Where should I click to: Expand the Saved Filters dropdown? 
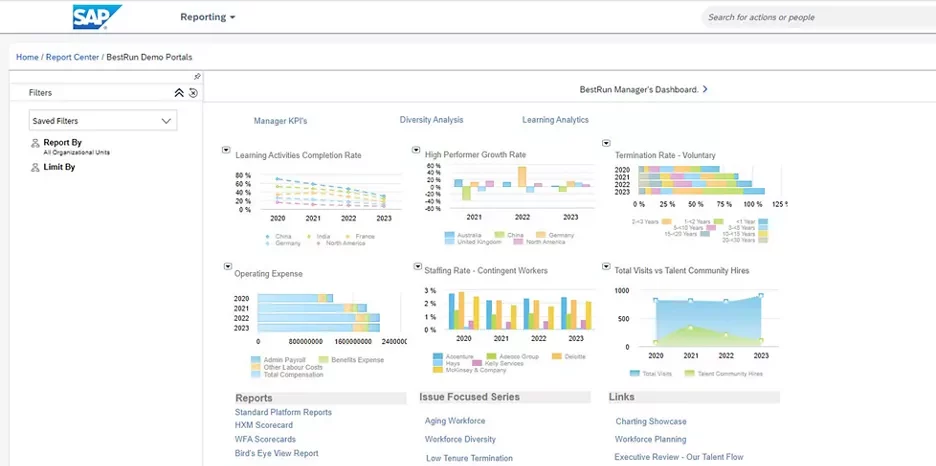(x=166, y=121)
